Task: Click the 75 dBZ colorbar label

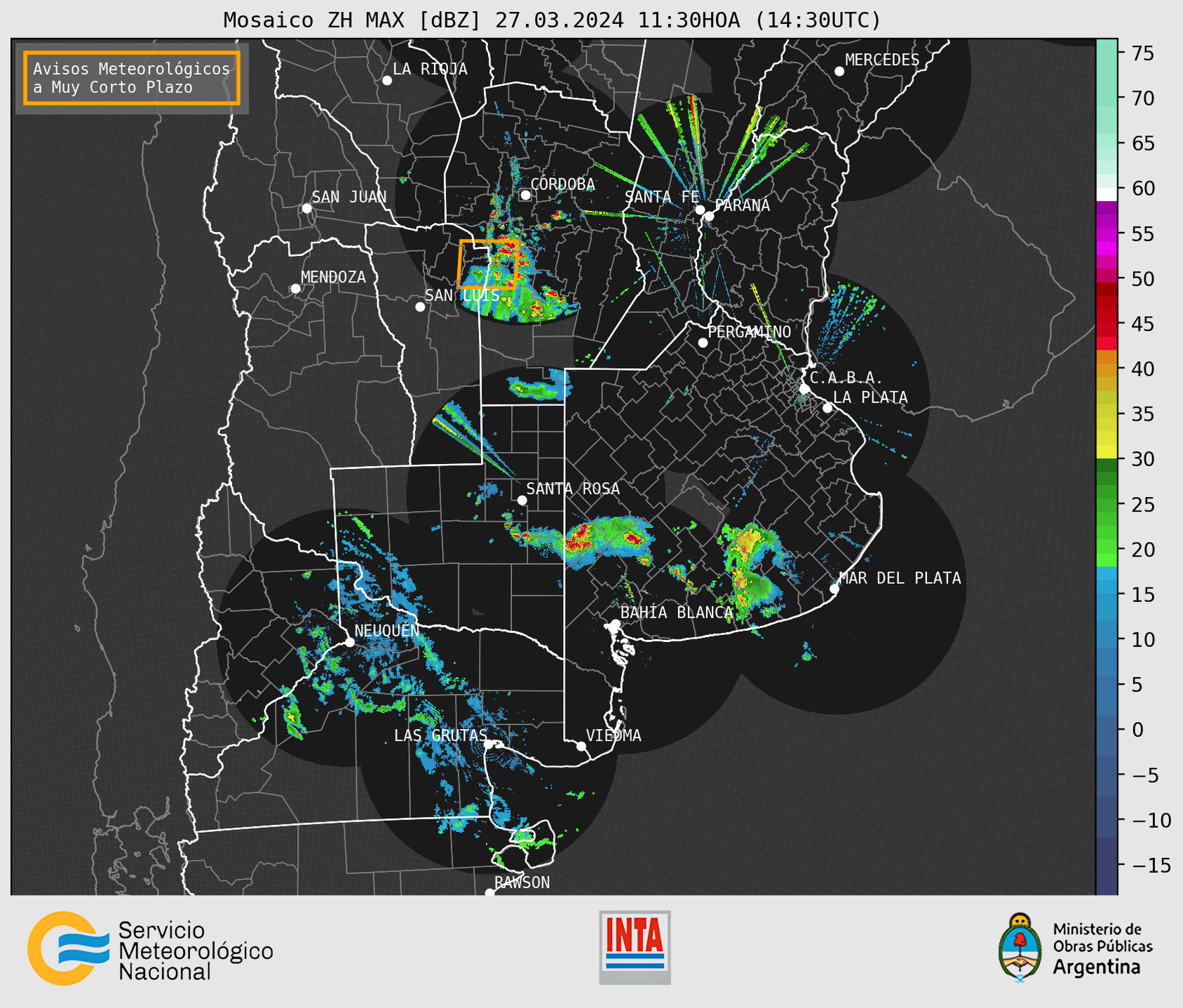Action: click(x=1142, y=53)
